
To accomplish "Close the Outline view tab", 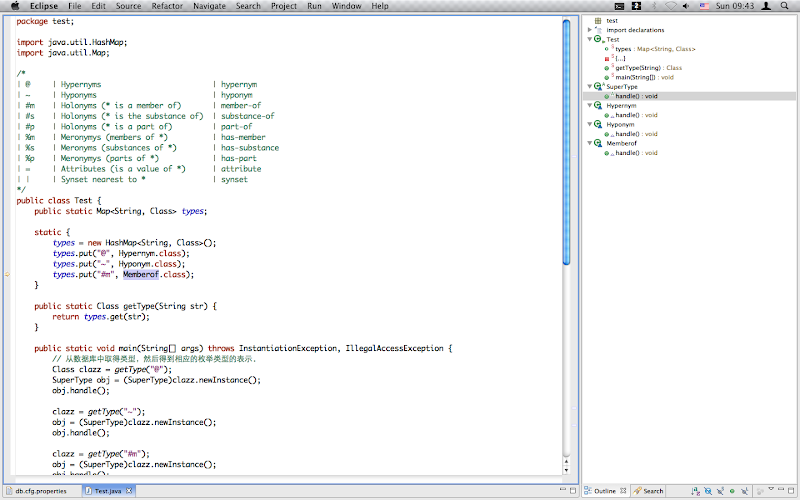I will (623, 491).
